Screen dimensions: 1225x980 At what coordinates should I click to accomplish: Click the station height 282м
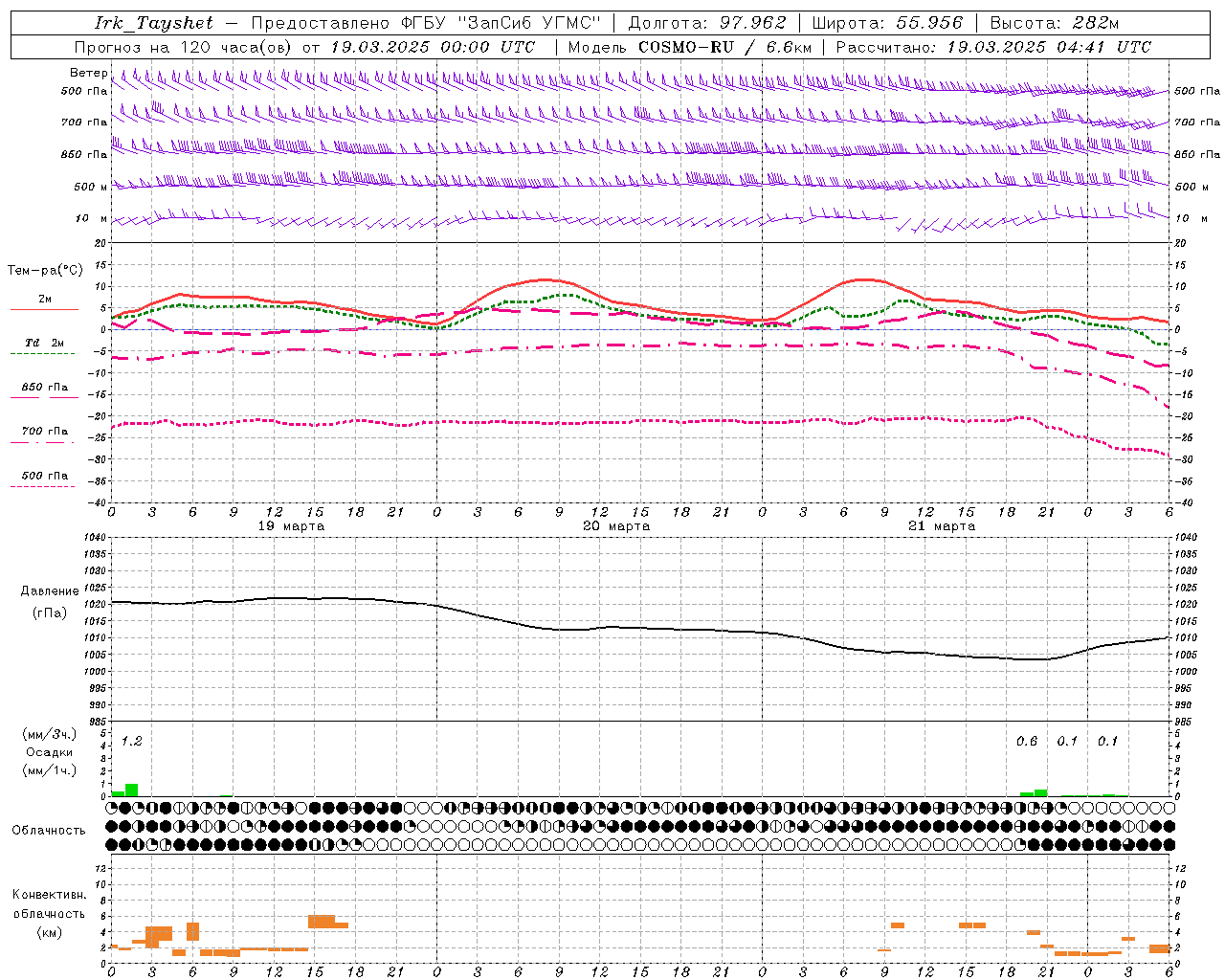click(x=1095, y=23)
